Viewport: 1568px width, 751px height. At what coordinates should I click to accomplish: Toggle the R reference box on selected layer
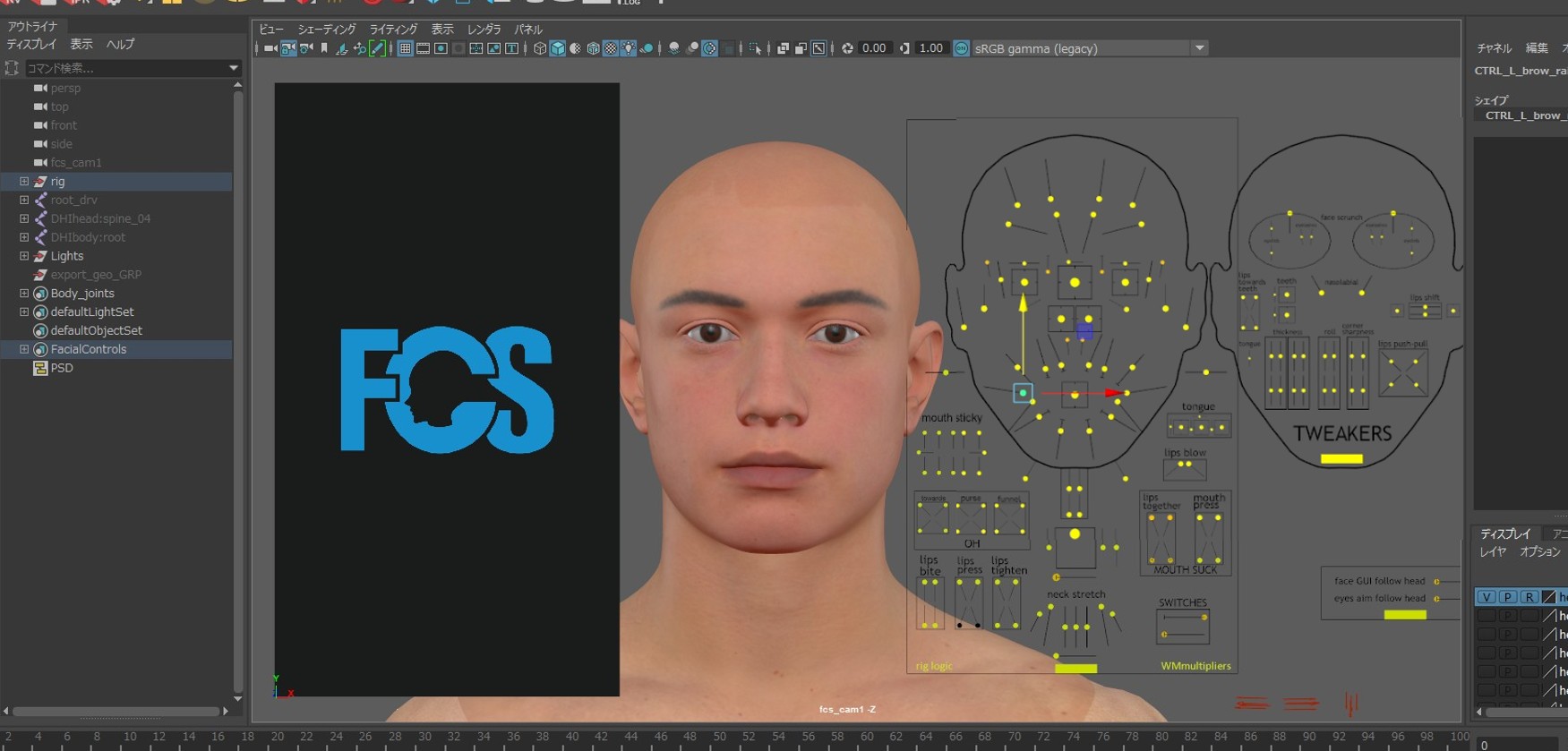[x=1529, y=597]
